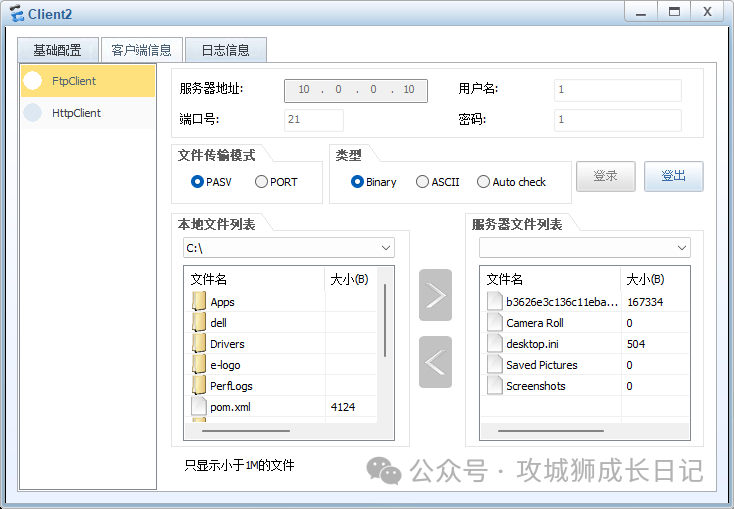
Task: Click the size value 504
Action: click(x=636, y=344)
